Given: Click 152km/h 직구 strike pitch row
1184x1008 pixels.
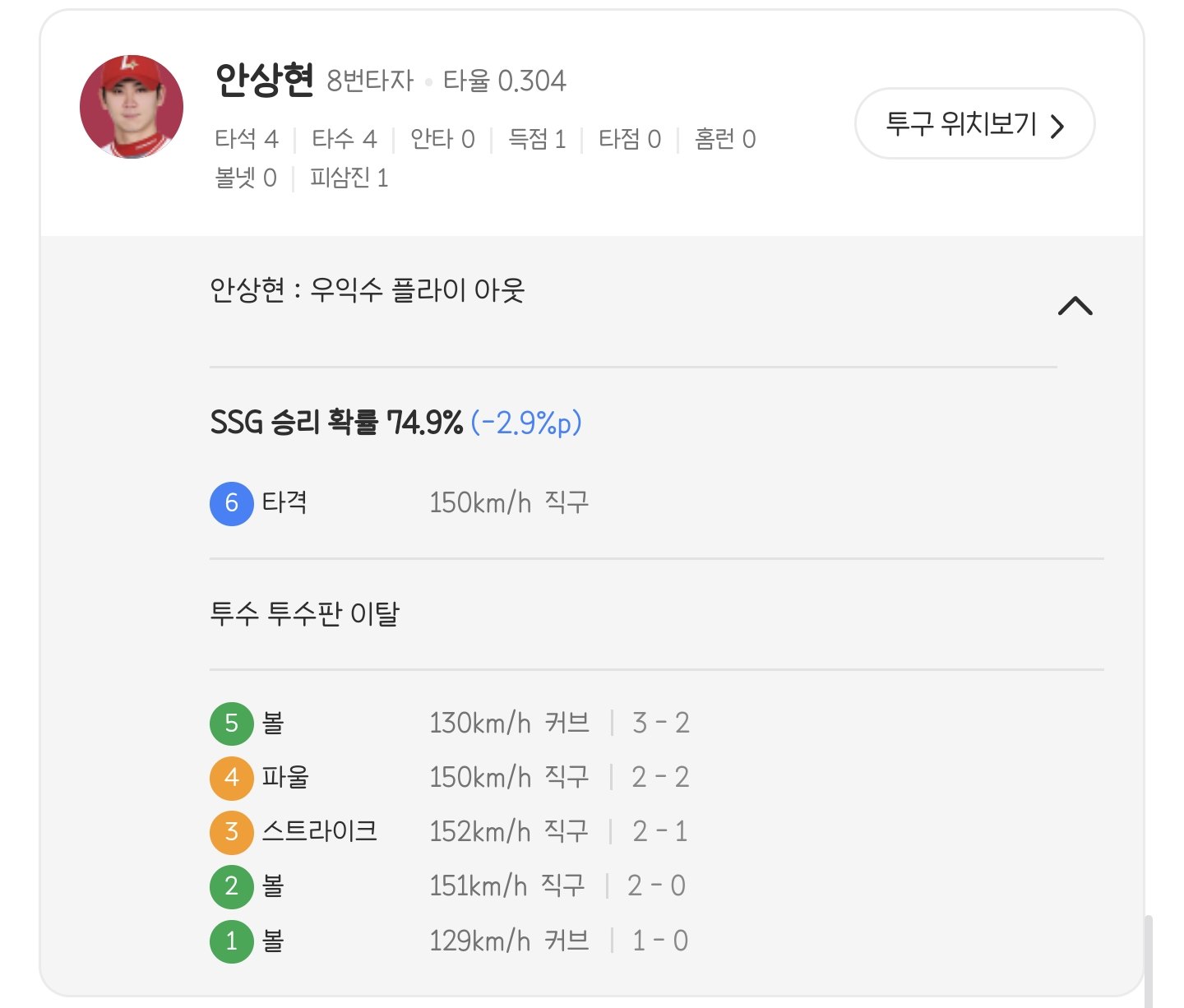Looking at the screenshot, I should pos(509,832).
